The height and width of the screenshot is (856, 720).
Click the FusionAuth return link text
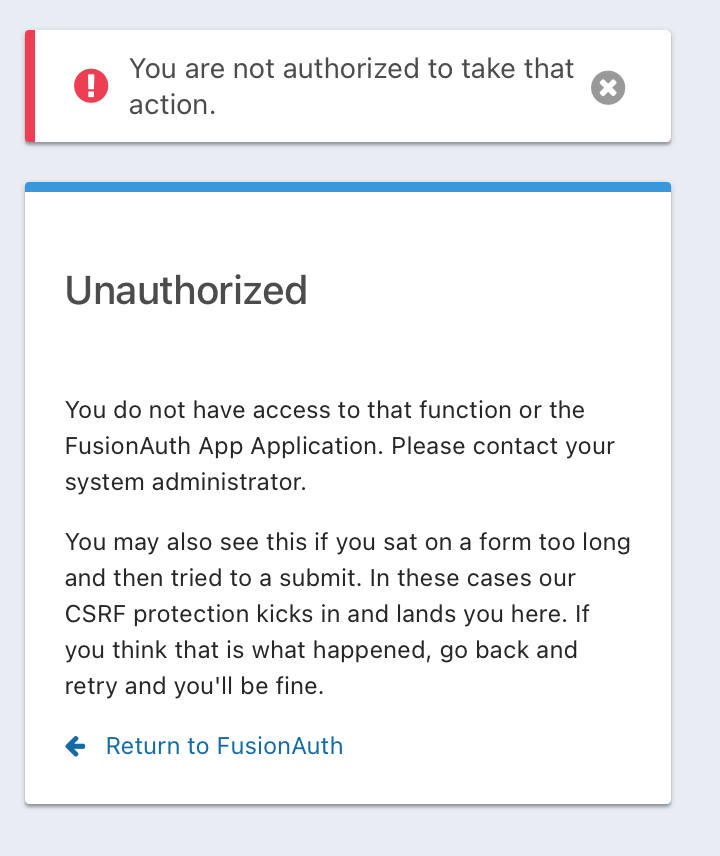pyautogui.click(x=224, y=746)
